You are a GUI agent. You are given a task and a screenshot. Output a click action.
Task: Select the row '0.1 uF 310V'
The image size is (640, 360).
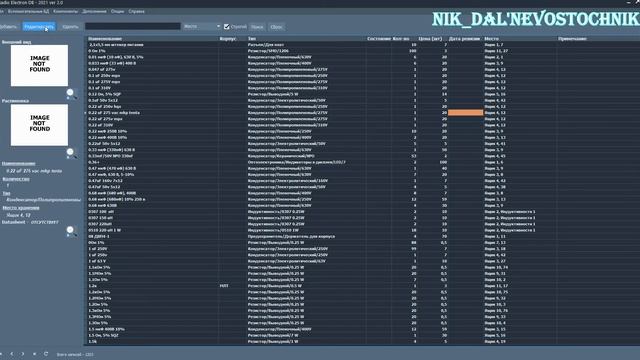[362, 88]
